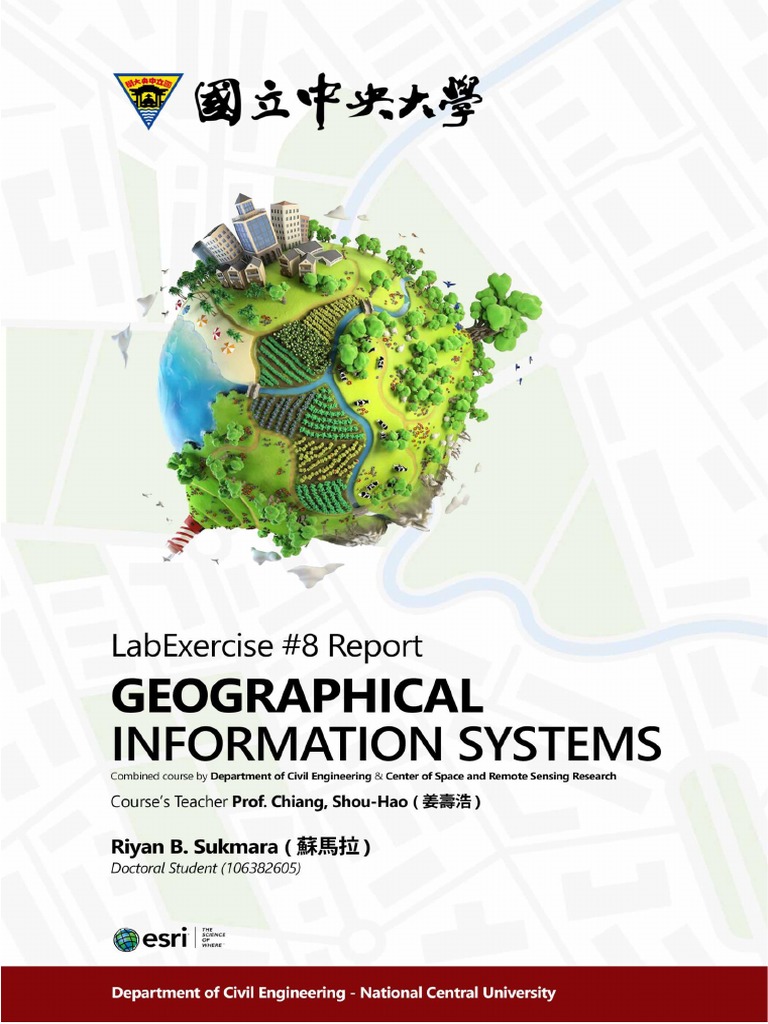768x1024 pixels.
Task: Click the heading 'GEOGRAPHICAL'
Action: coord(297,696)
